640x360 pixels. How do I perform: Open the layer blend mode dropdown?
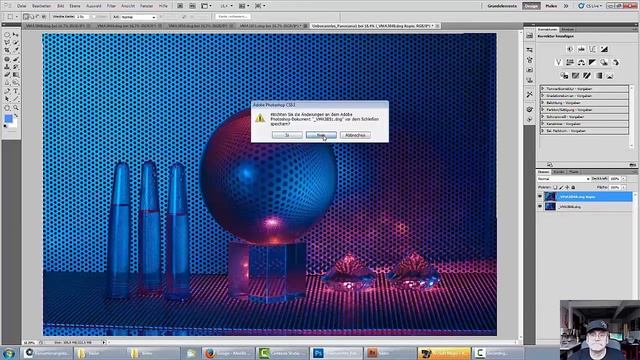point(563,179)
